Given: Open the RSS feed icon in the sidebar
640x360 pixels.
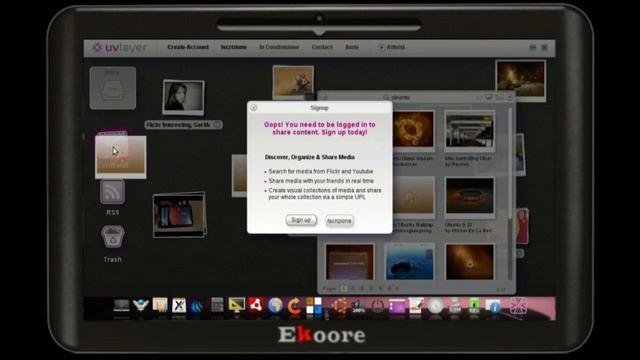Looking at the screenshot, I should pyautogui.click(x=112, y=192).
